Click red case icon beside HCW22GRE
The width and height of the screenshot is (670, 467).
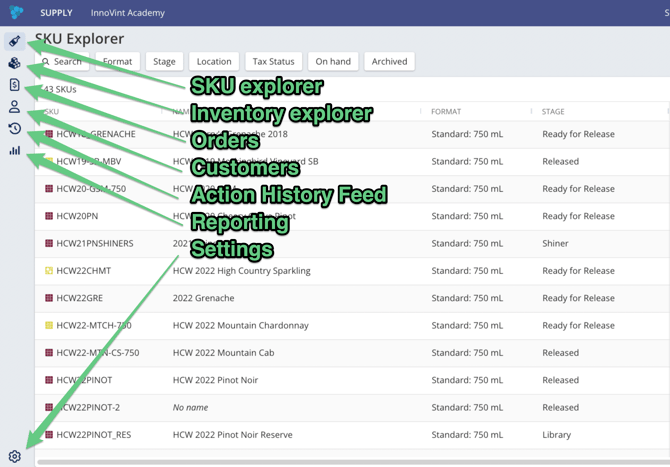pyautogui.click(x=49, y=298)
